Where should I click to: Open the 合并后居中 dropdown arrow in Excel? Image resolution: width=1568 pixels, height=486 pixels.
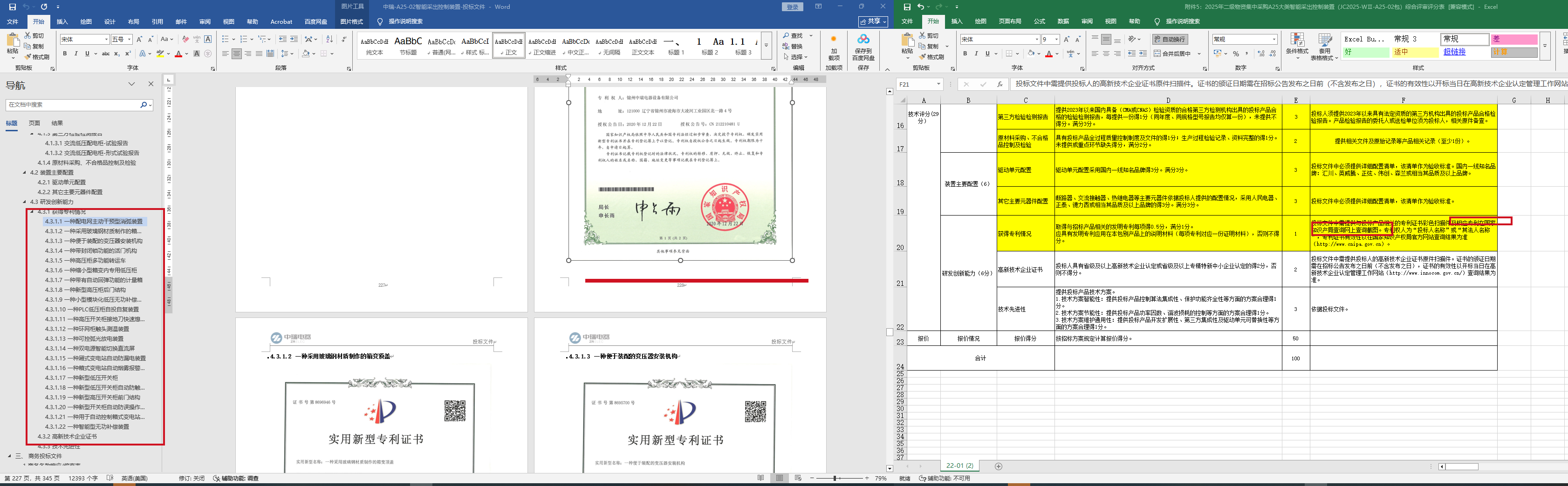[1198, 54]
